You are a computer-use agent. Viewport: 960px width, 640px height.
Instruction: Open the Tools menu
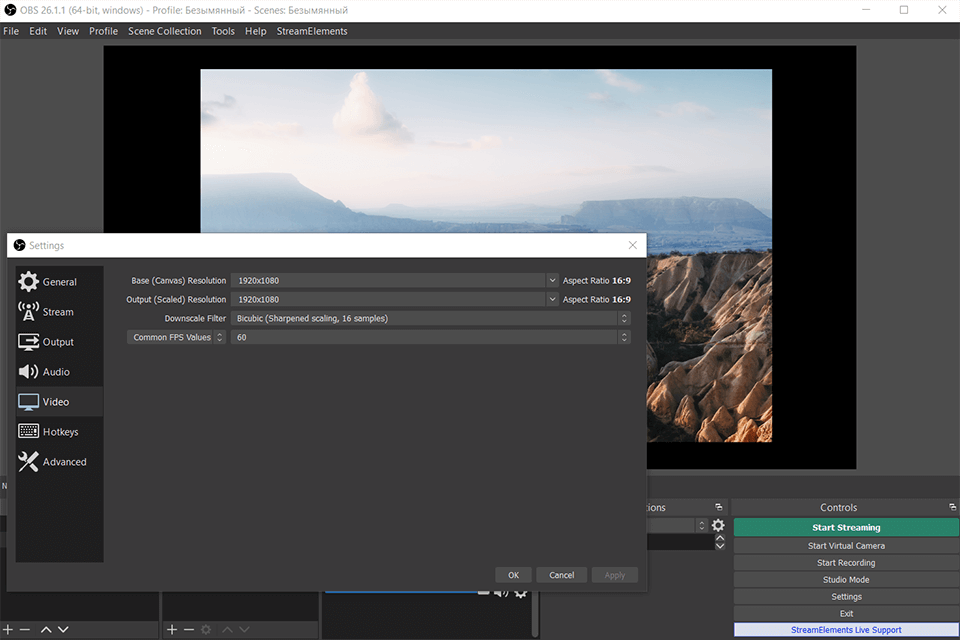(x=223, y=31)
